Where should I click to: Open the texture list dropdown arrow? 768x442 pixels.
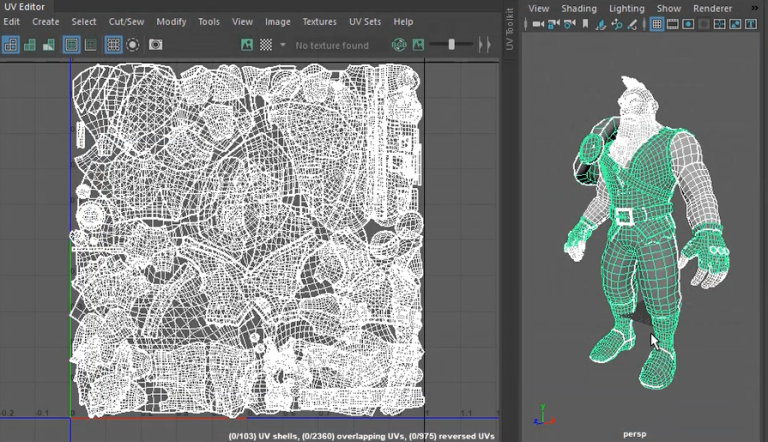pos(283,45)
